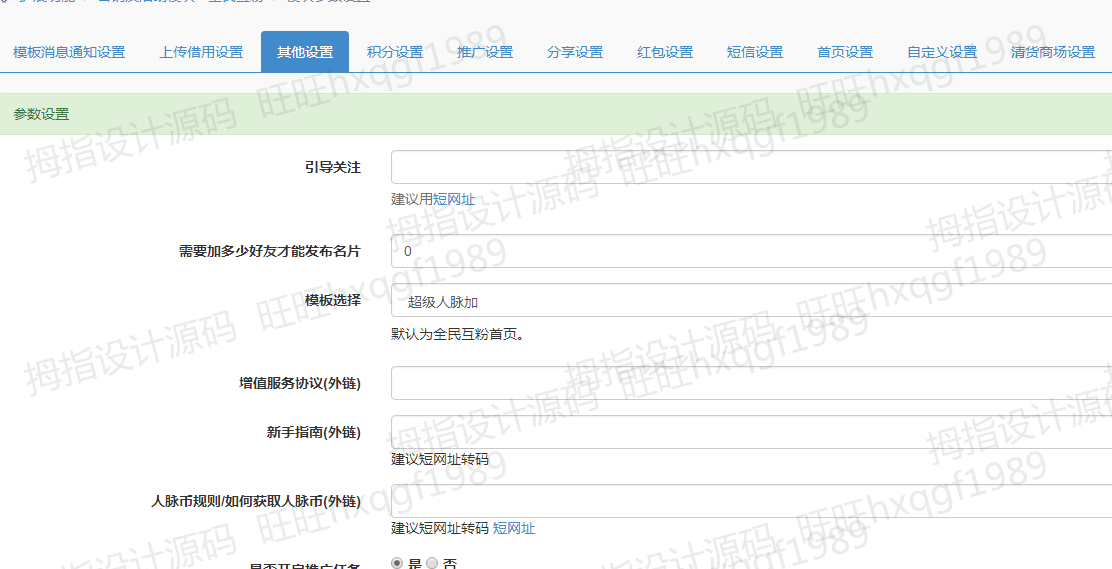
Task: Open the 首页设置 tab
Action: [x=845, y=52]
